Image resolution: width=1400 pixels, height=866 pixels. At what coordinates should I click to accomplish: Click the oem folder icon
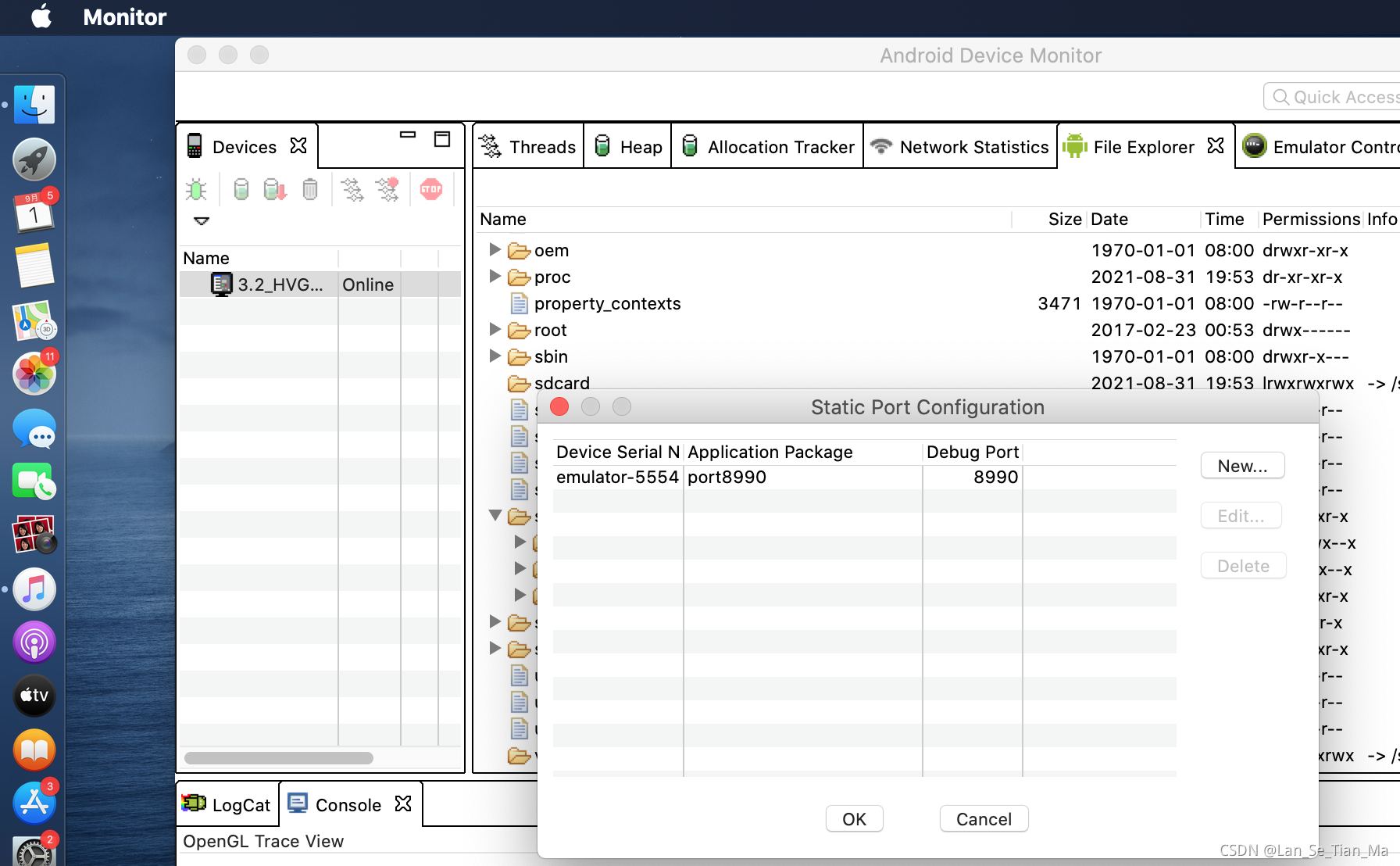(519, 251)
